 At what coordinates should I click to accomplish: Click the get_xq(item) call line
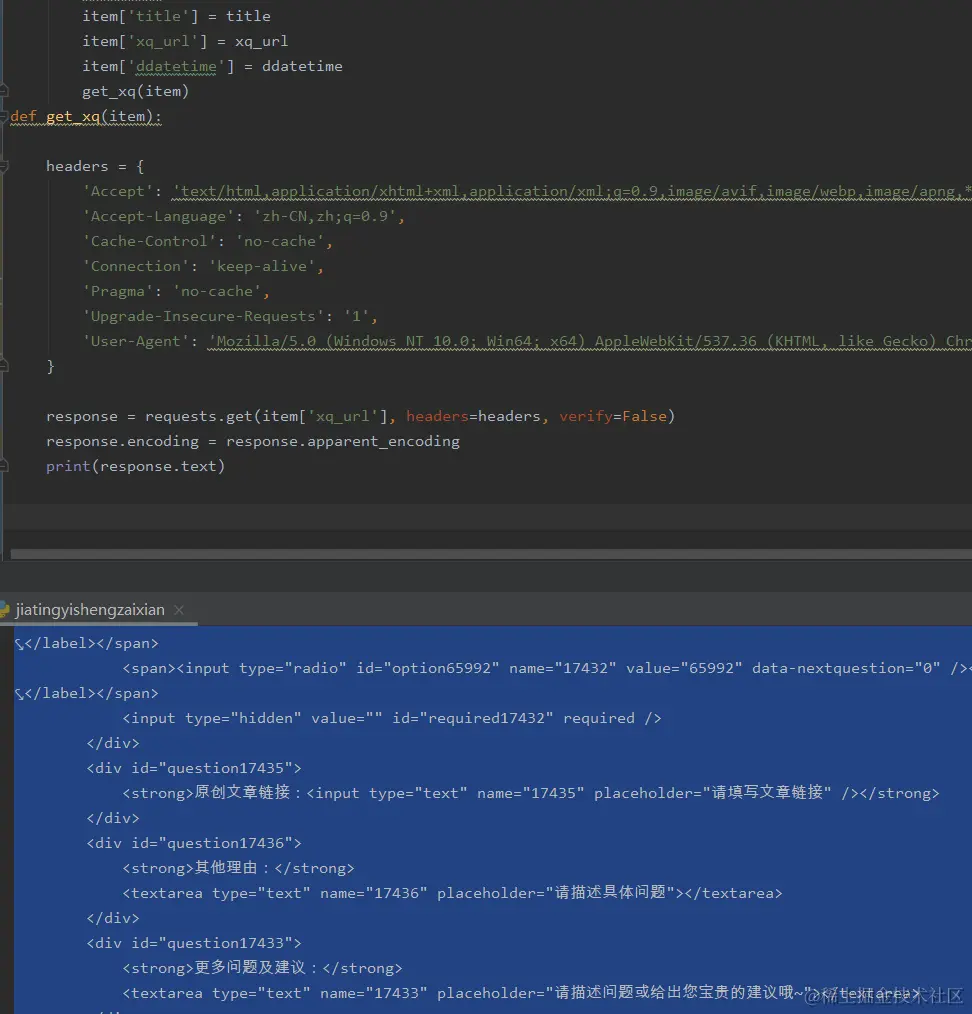[x=135, y=91]
